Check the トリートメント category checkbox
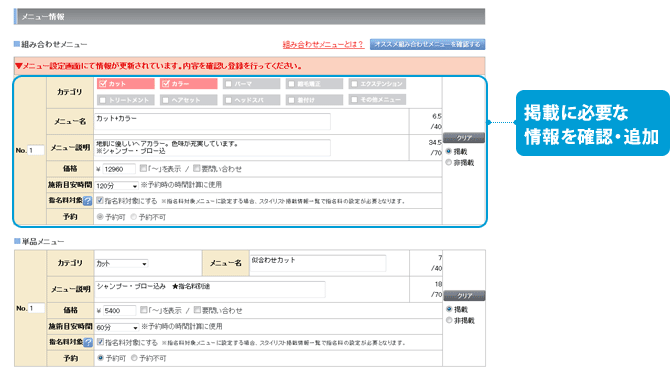 click(103, 100)
